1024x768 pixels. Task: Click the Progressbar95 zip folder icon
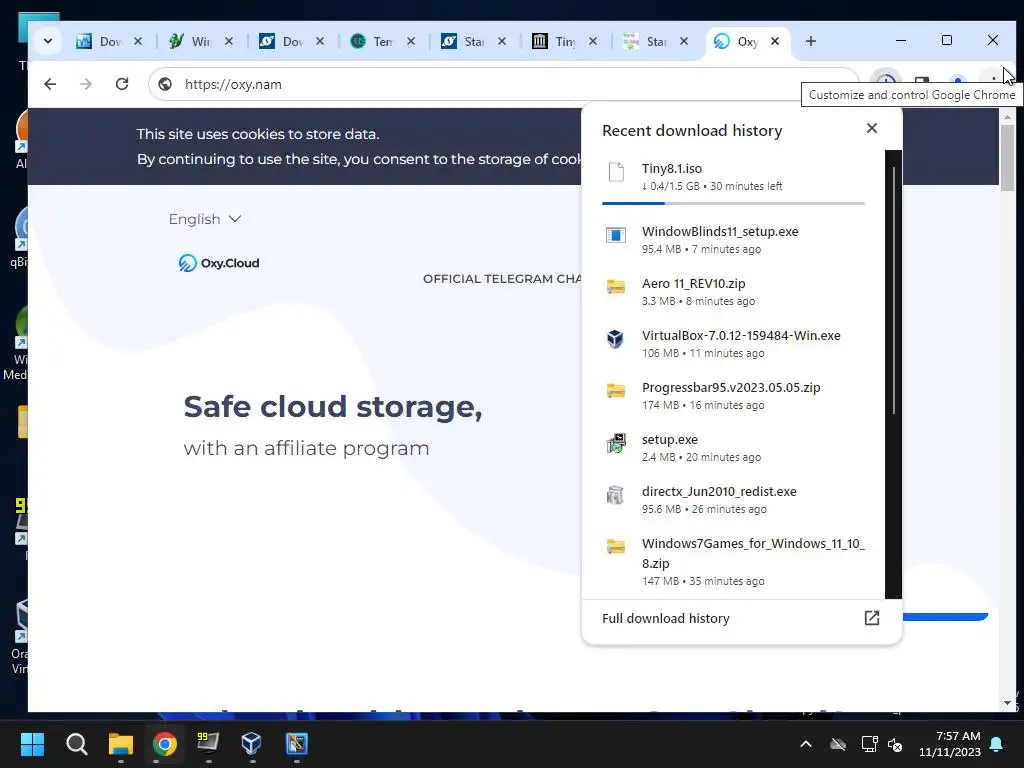click(616, 391)
